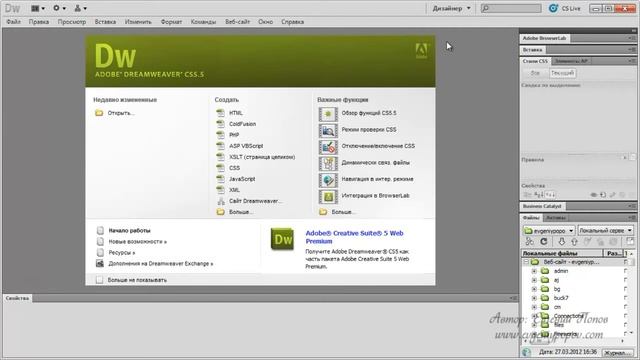Click the Навигация в интер. режиме icon
Image resolution: width=640 pixels, height=360 pixels.
tap(328, 180)
